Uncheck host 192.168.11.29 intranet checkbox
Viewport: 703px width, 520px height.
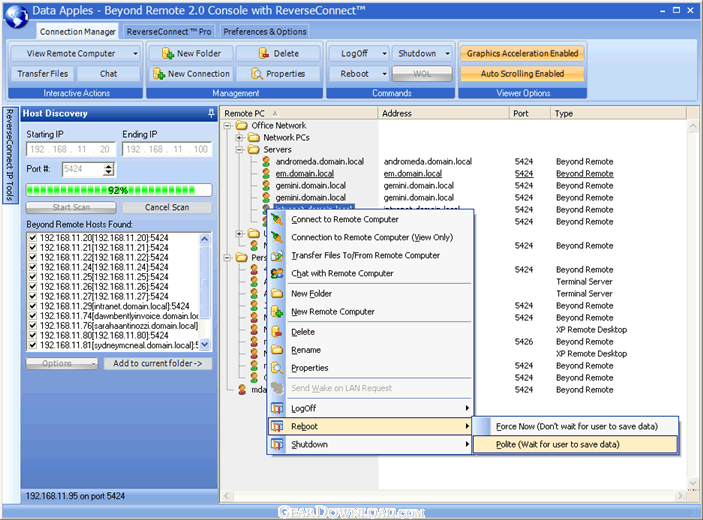coord(32,306)
